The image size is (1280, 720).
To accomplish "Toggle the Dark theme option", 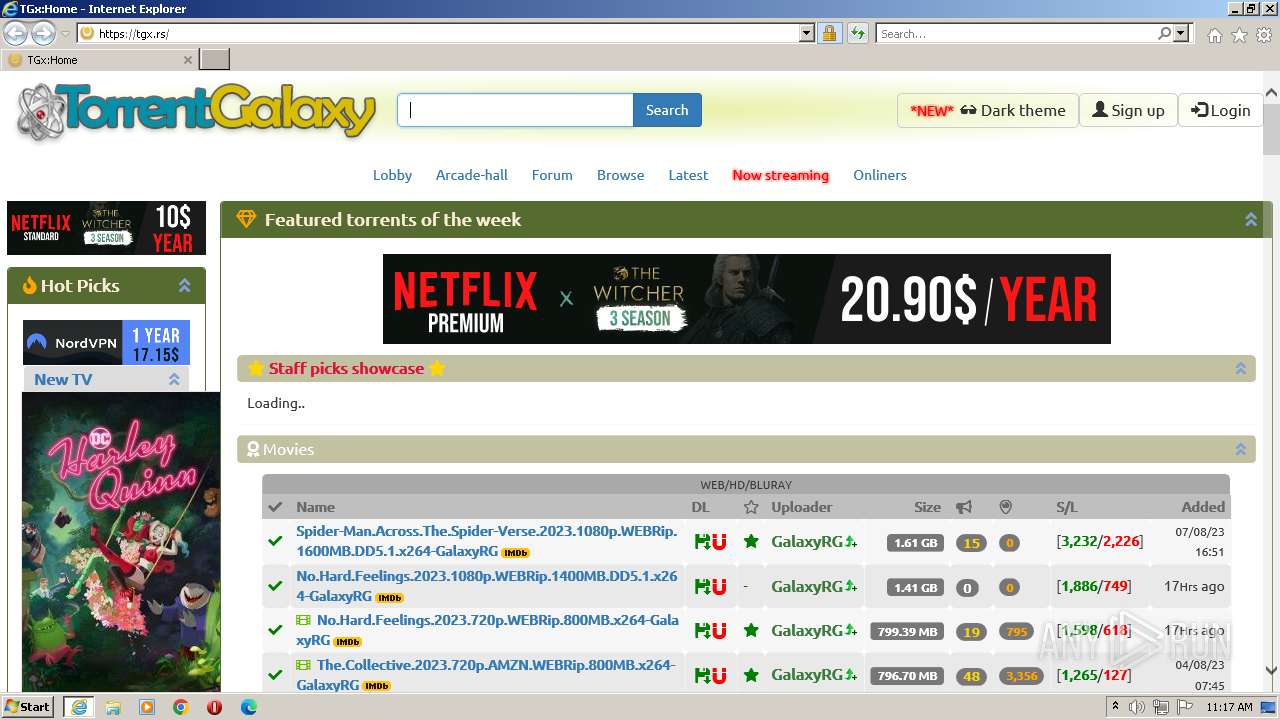I will click(x=988, y=110).
